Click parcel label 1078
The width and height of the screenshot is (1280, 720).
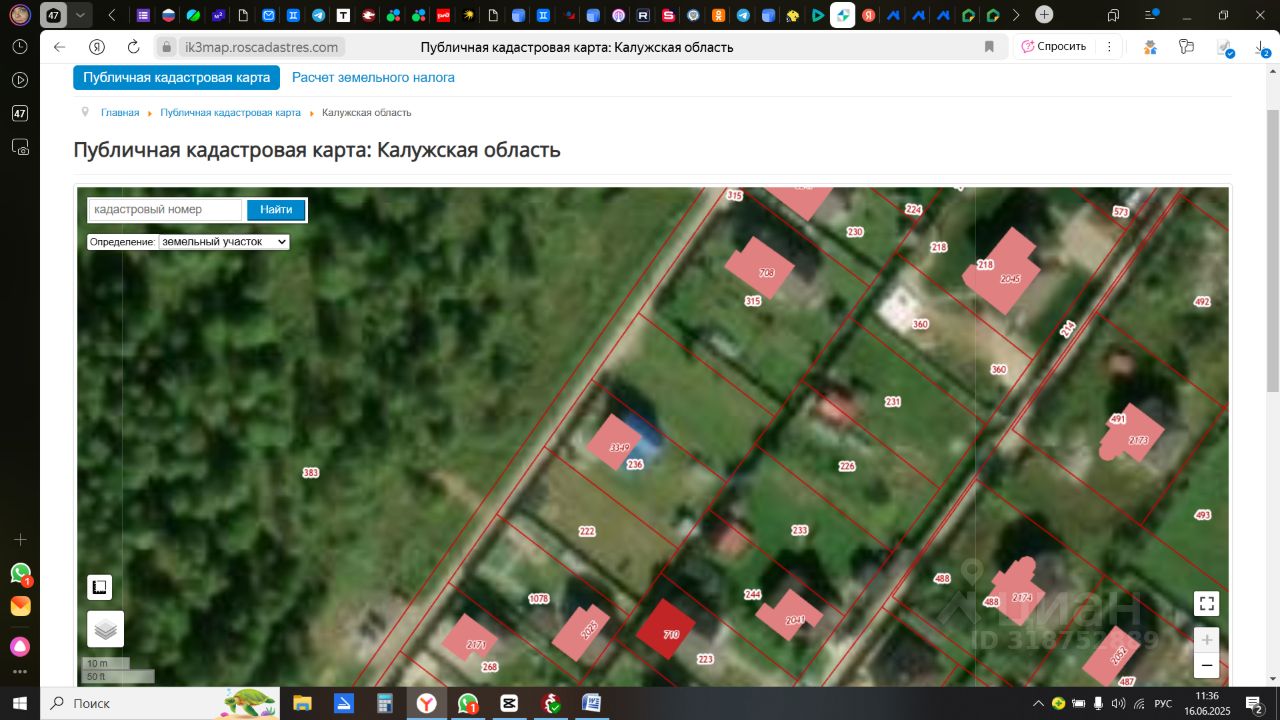click(539, 599)
